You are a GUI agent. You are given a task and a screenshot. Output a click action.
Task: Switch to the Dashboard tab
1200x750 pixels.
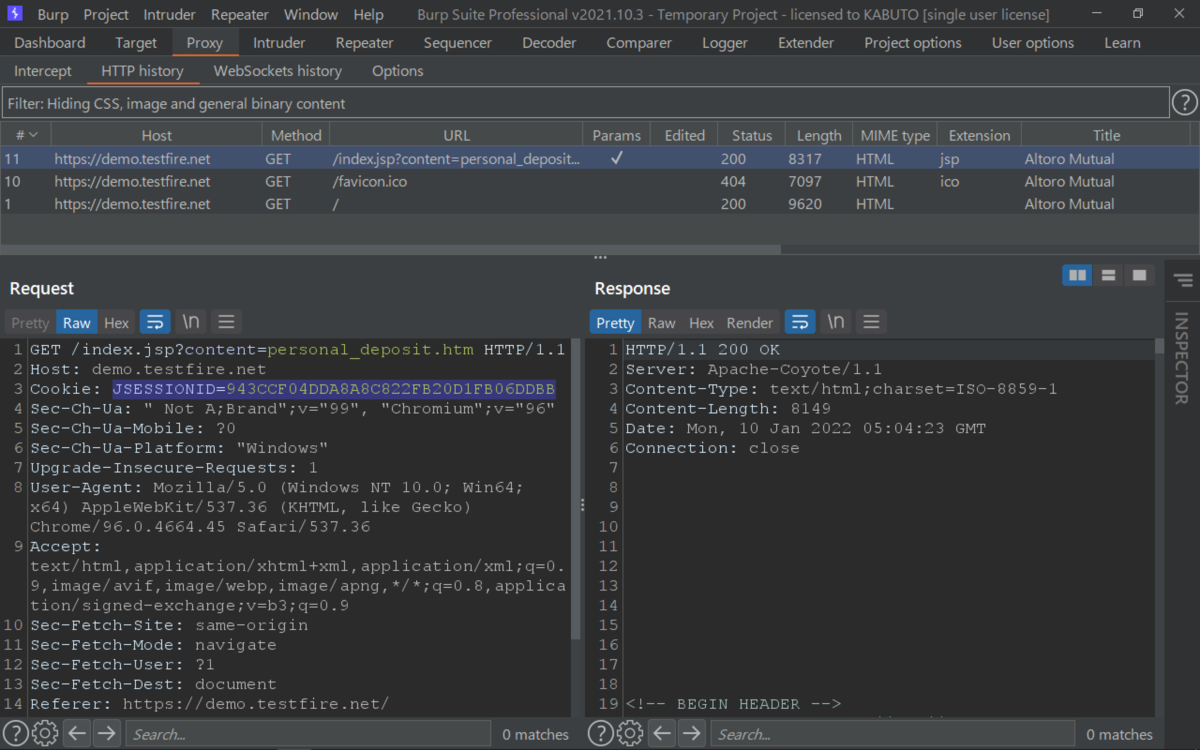(50, 43)
